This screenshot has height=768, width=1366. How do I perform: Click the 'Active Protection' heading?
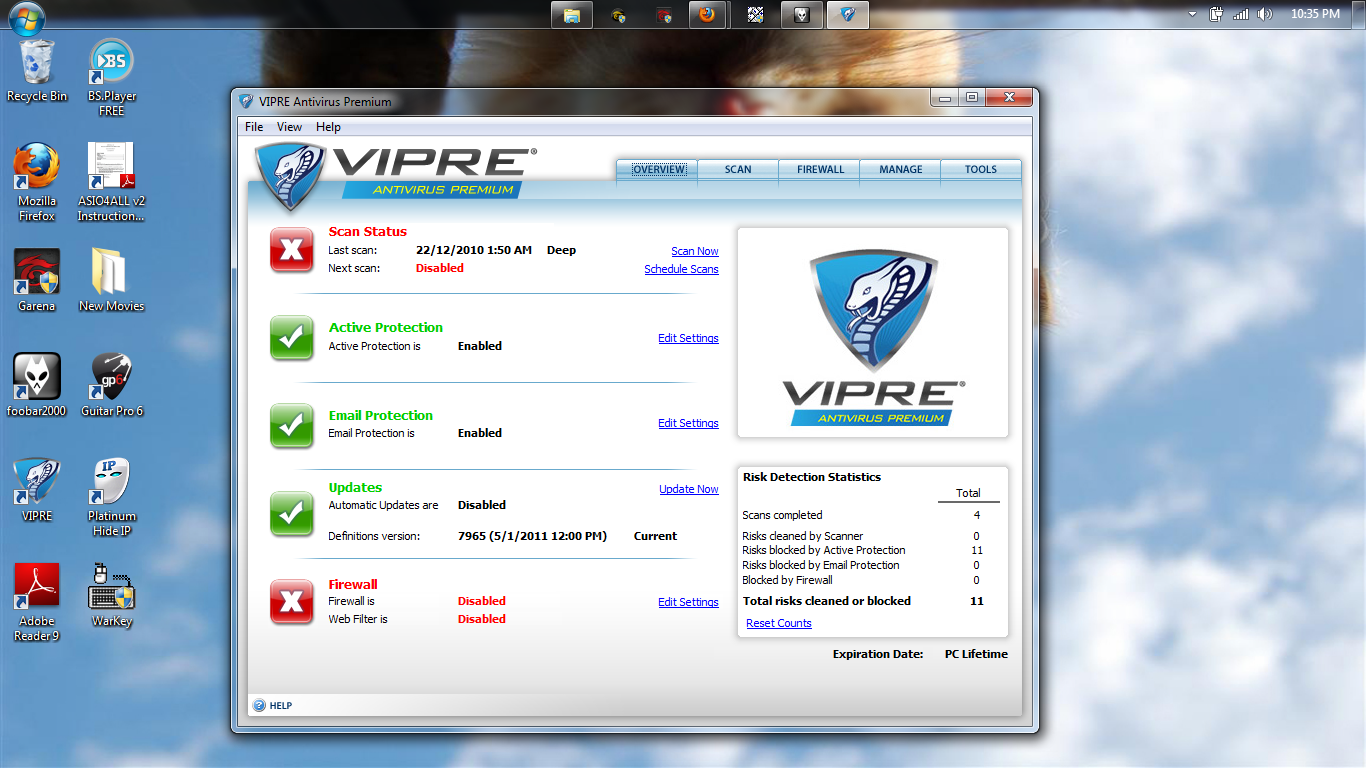(386, 327)
